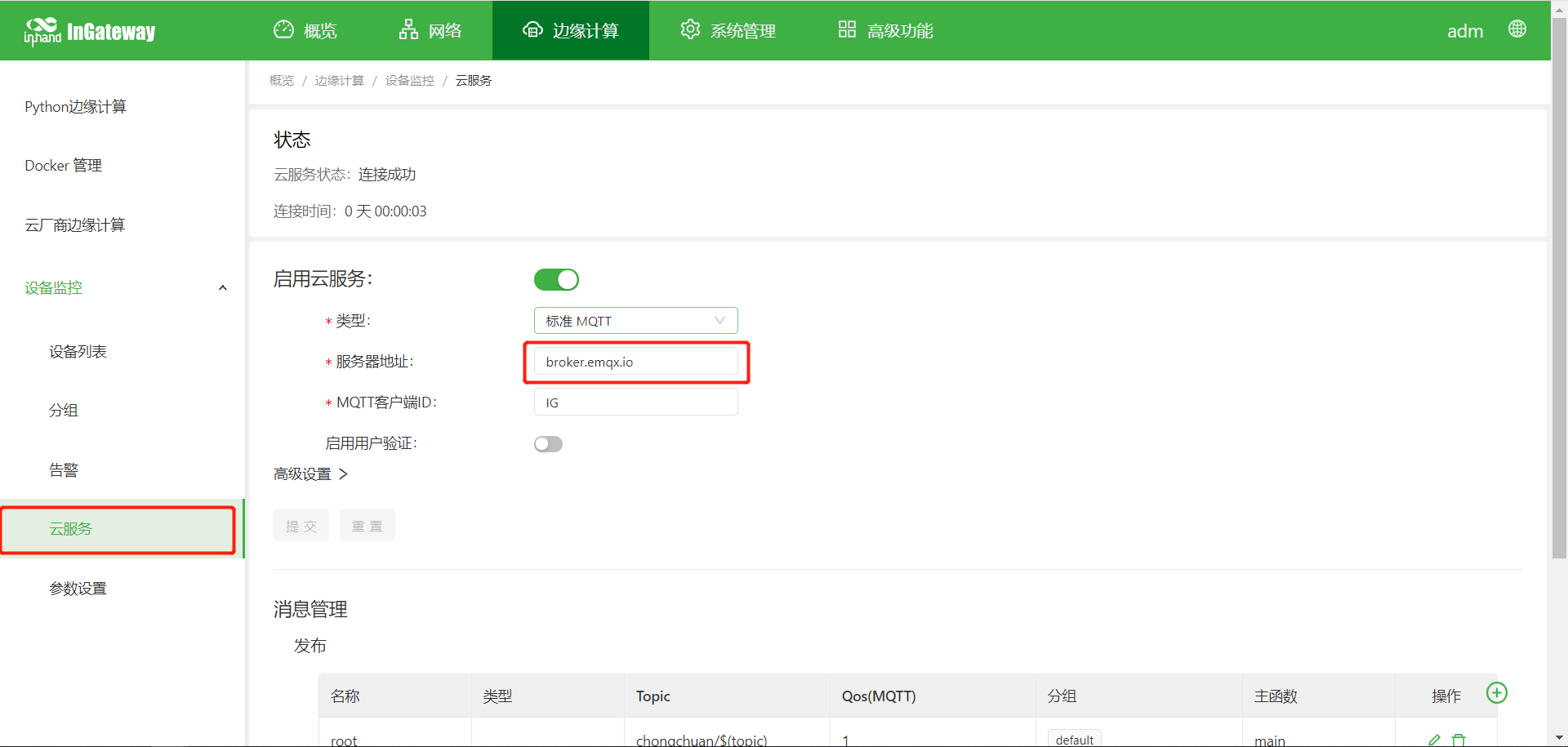
Task: Click the MQTT客户端ID input field
Action: point(635,402)
